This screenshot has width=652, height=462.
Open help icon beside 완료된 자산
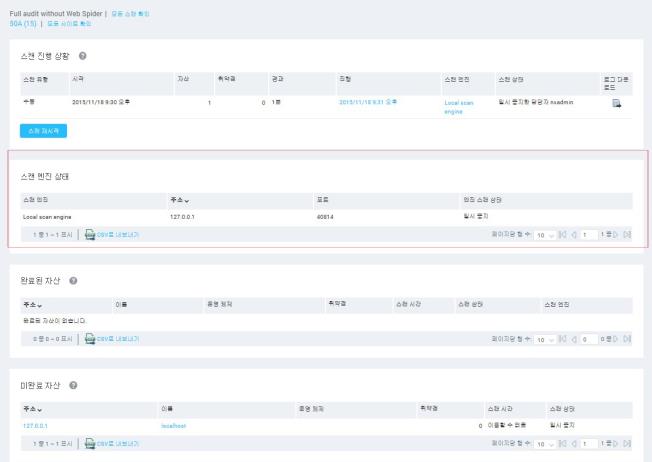[73, 279]
